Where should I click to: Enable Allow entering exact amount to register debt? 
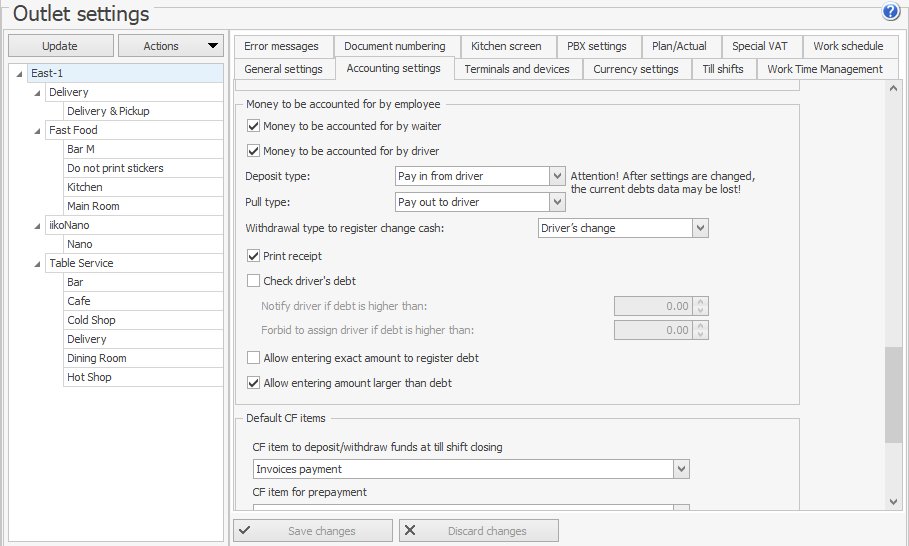click(x=253, y=358)
